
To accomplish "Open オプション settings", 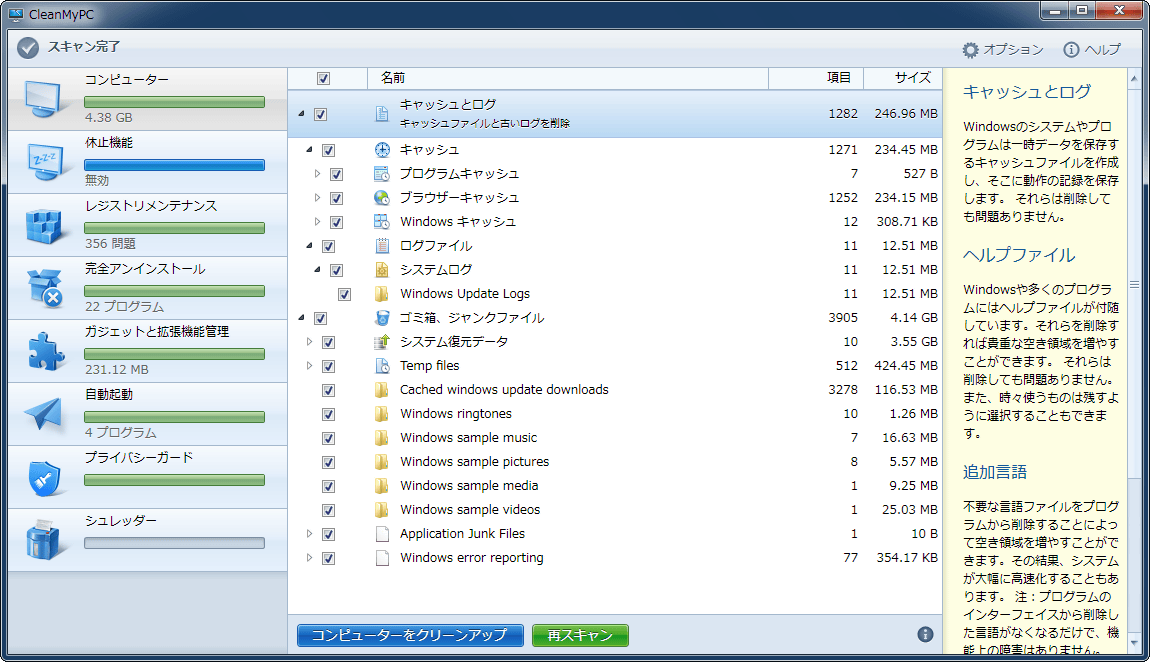I will pos(1003,49).
